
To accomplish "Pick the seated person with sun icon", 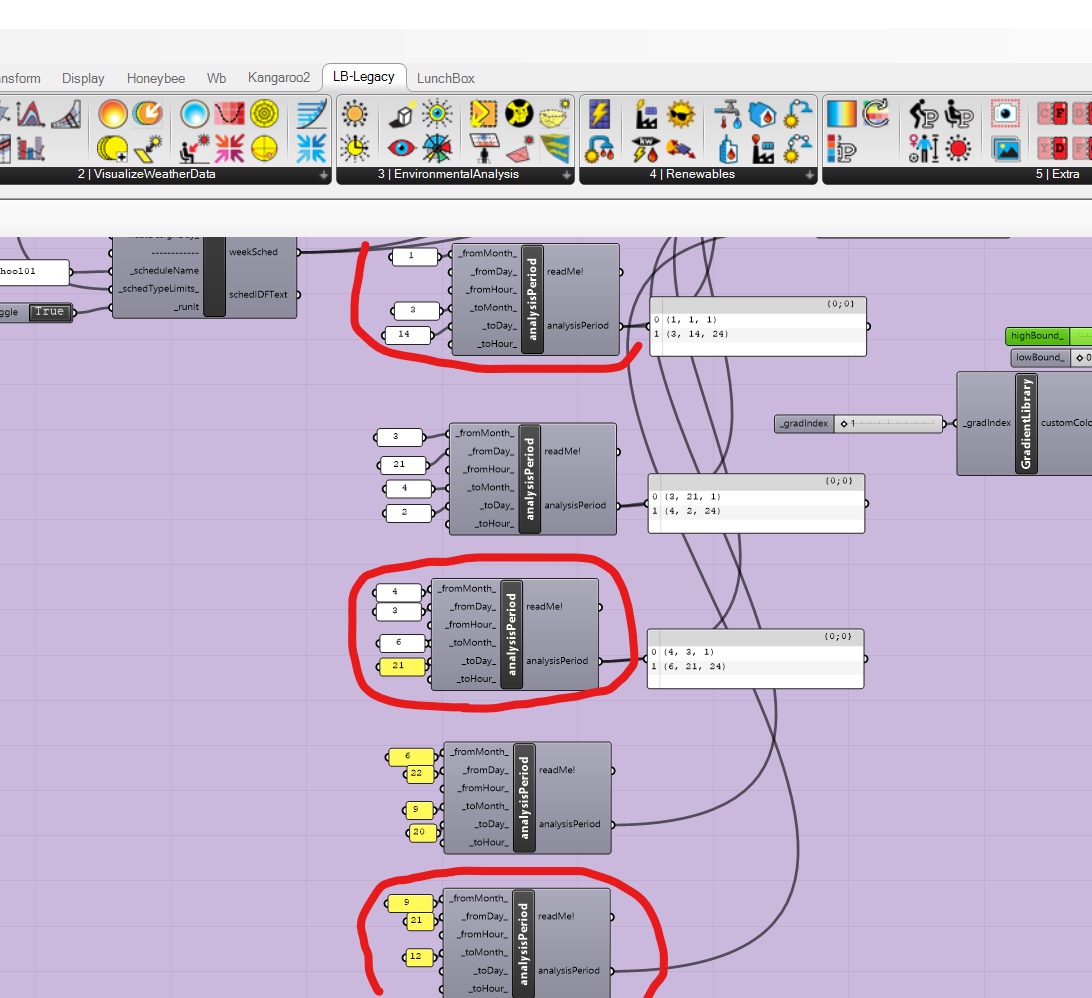I will [x=194, y=148].
